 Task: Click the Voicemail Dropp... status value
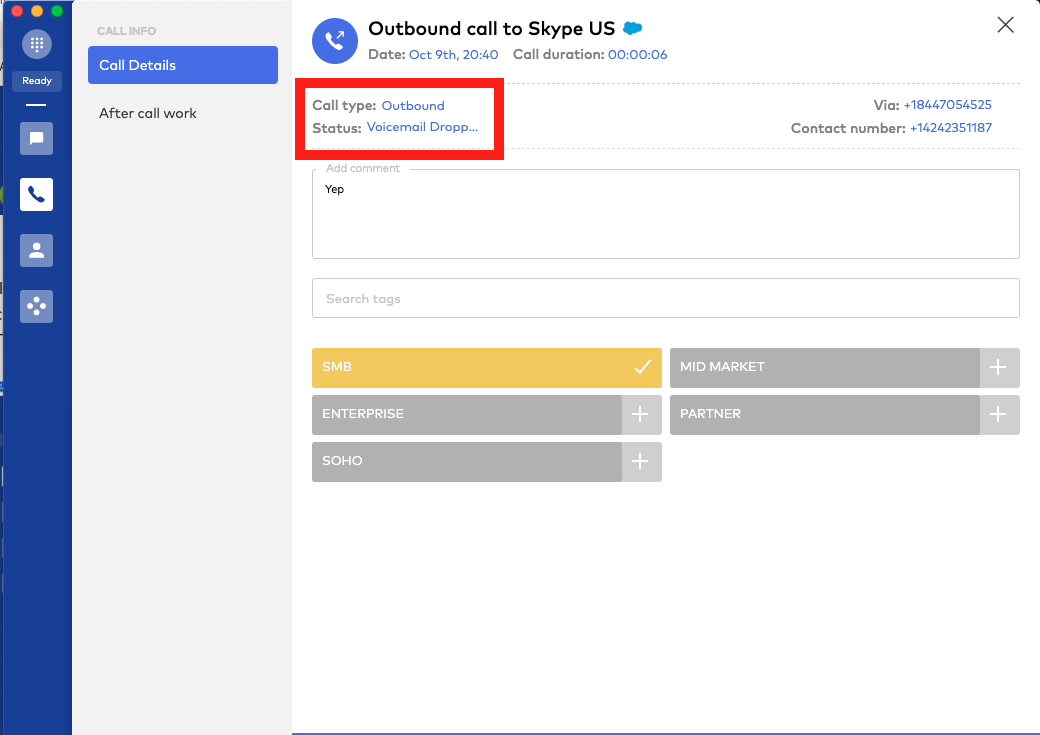pyautogui.click(x=422, y=127)
